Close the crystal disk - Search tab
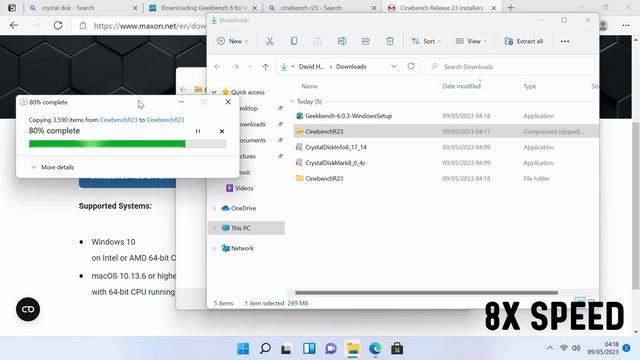 click(x=135, y=8)
